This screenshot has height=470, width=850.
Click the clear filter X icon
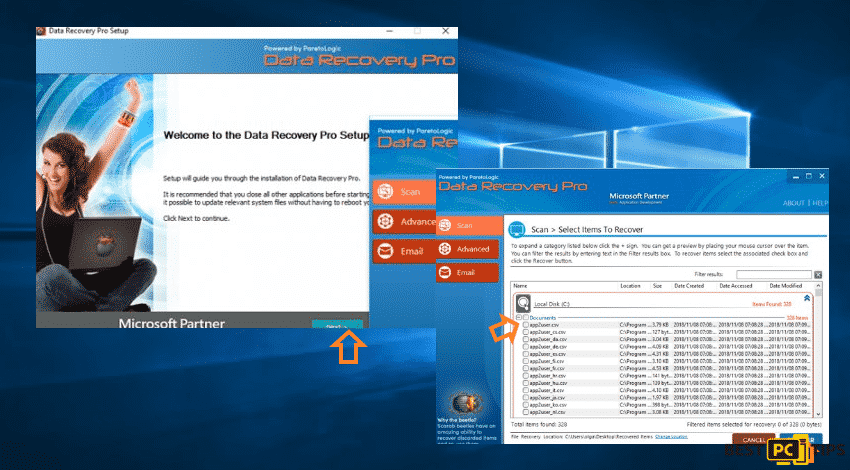[818, 275]
